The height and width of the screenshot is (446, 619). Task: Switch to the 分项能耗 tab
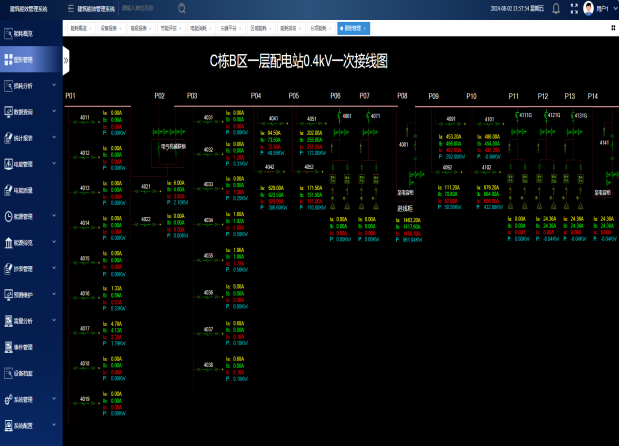pos(318,29)
